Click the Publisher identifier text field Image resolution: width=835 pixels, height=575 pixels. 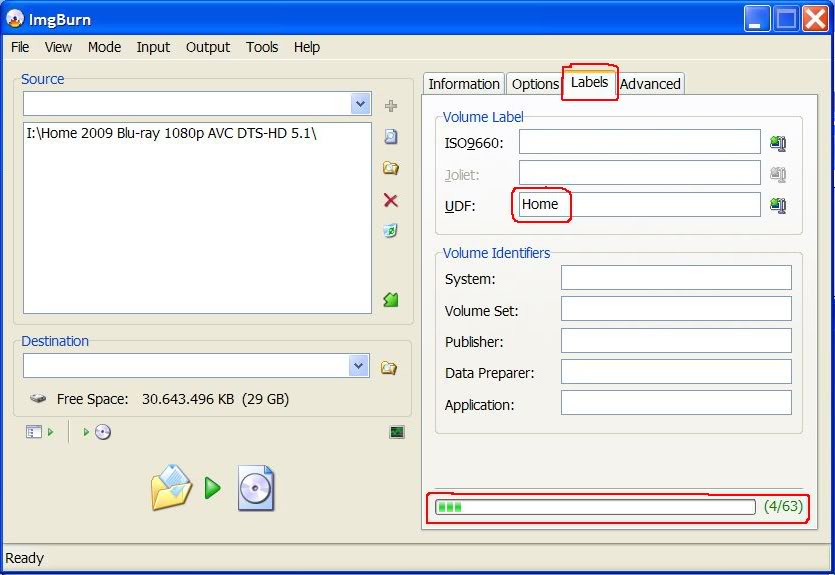(676, 341)
